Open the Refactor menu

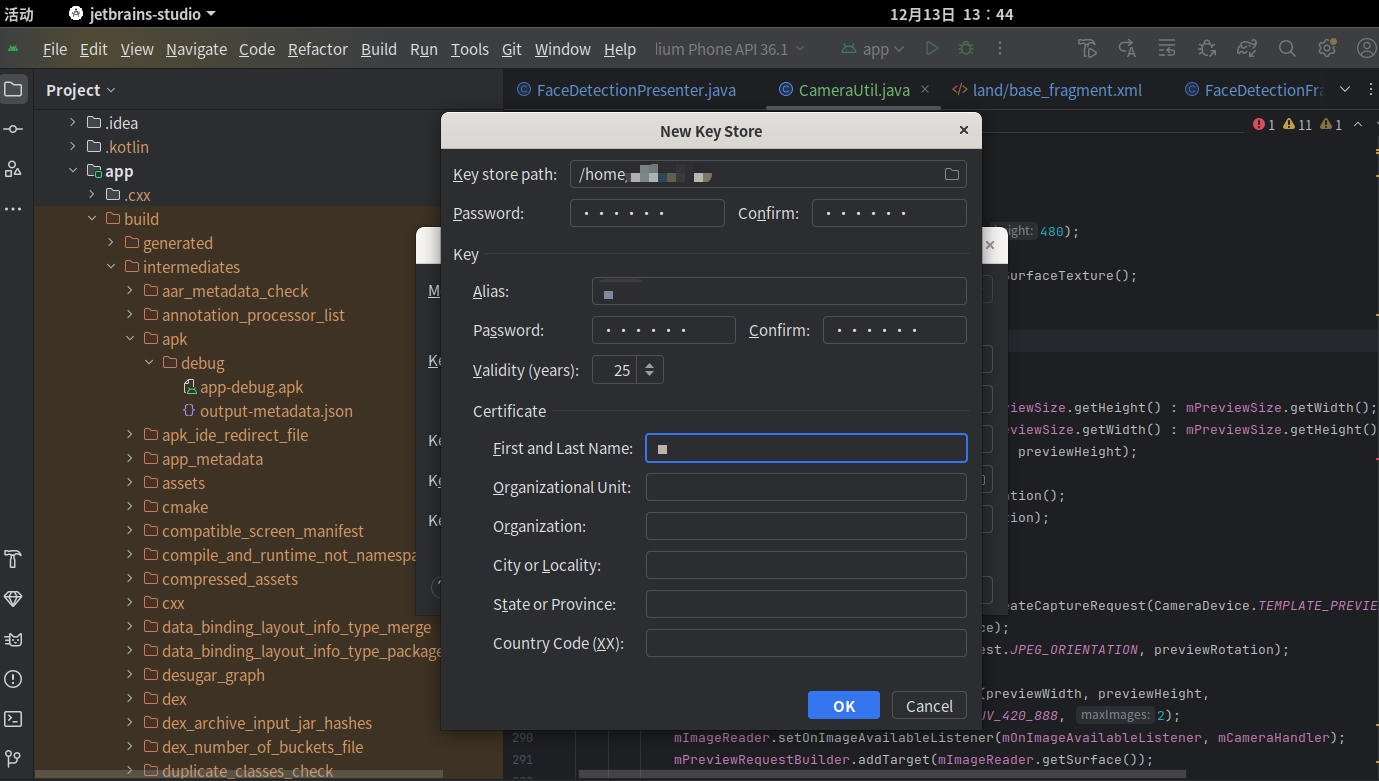coord(318,48)
